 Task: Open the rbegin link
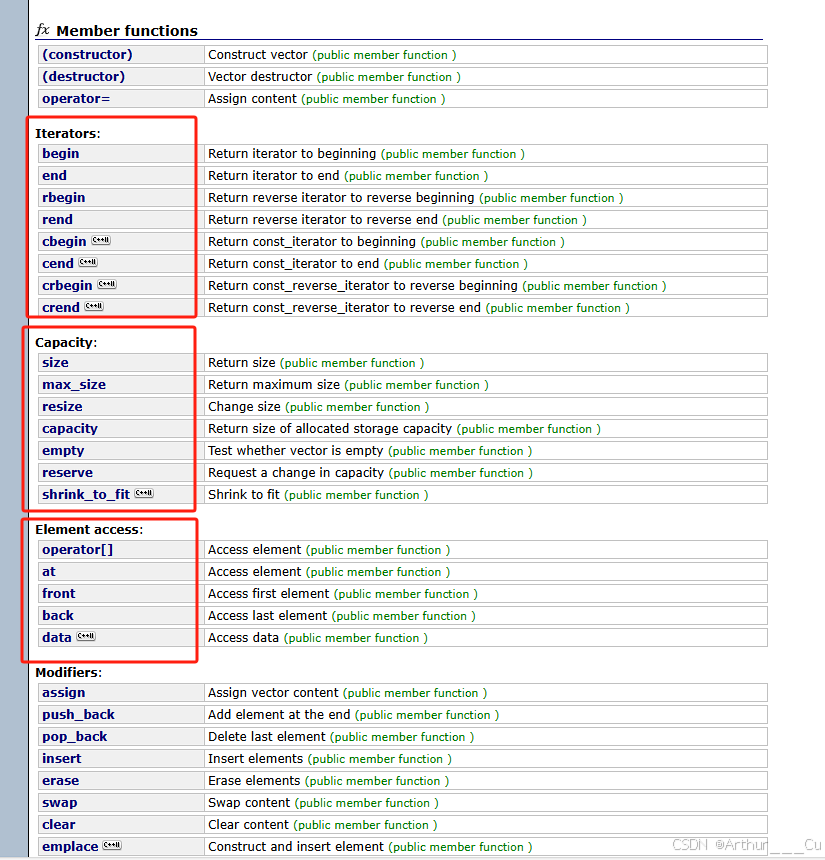pos(64,197)
